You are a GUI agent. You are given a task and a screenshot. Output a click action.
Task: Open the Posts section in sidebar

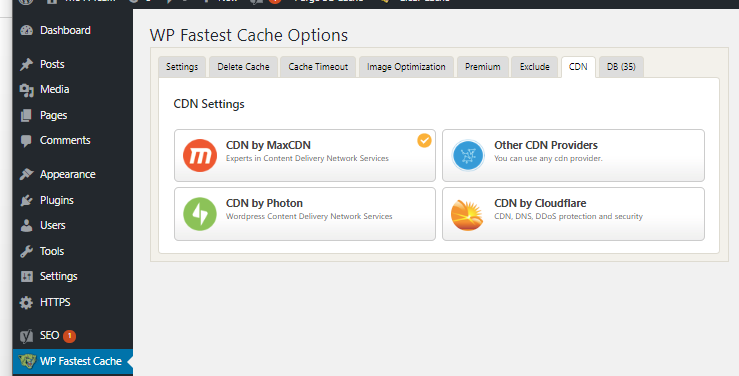point(73,64)
